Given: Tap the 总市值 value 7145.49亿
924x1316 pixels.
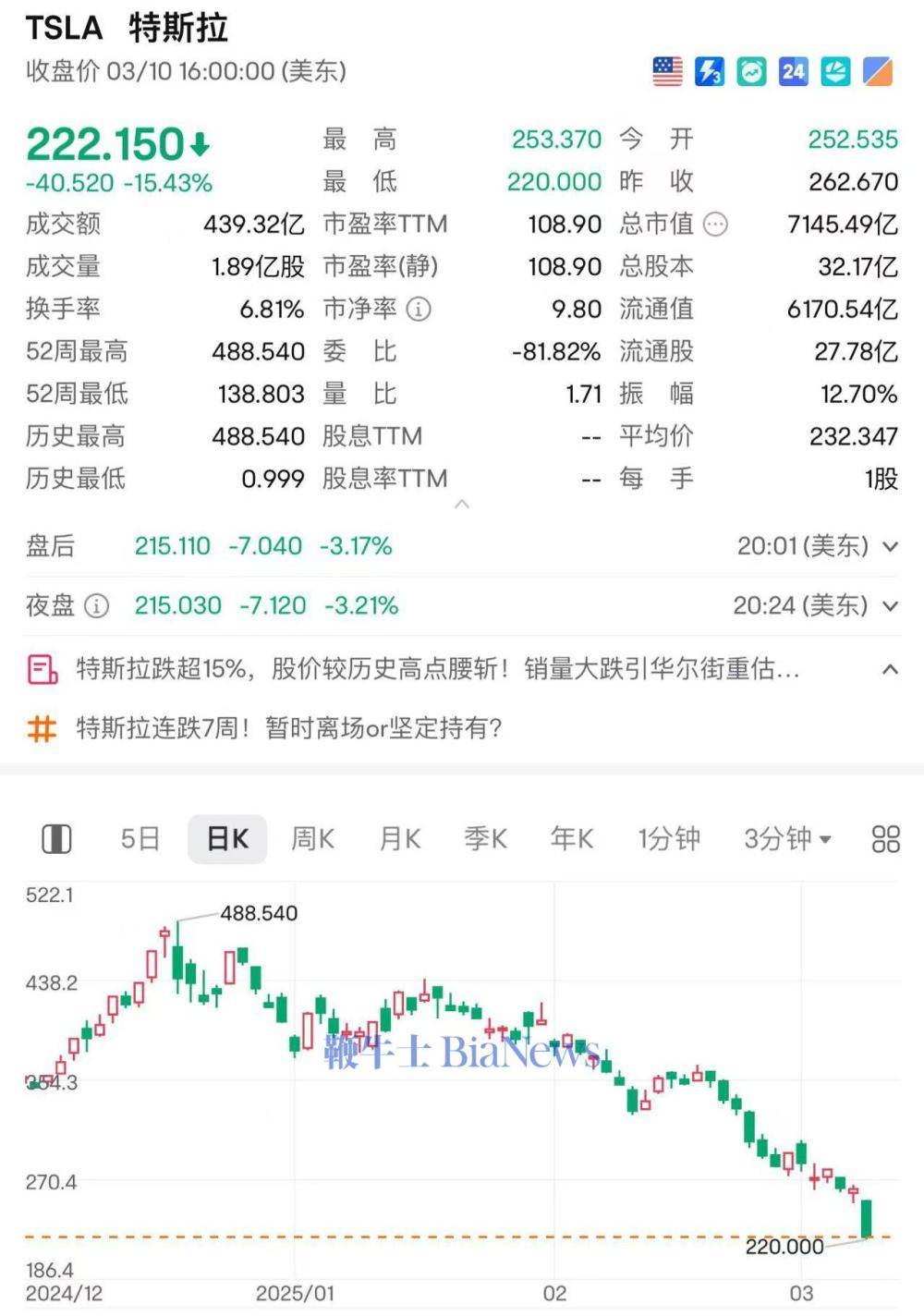Looking at the screenshot, I should 842,225.
